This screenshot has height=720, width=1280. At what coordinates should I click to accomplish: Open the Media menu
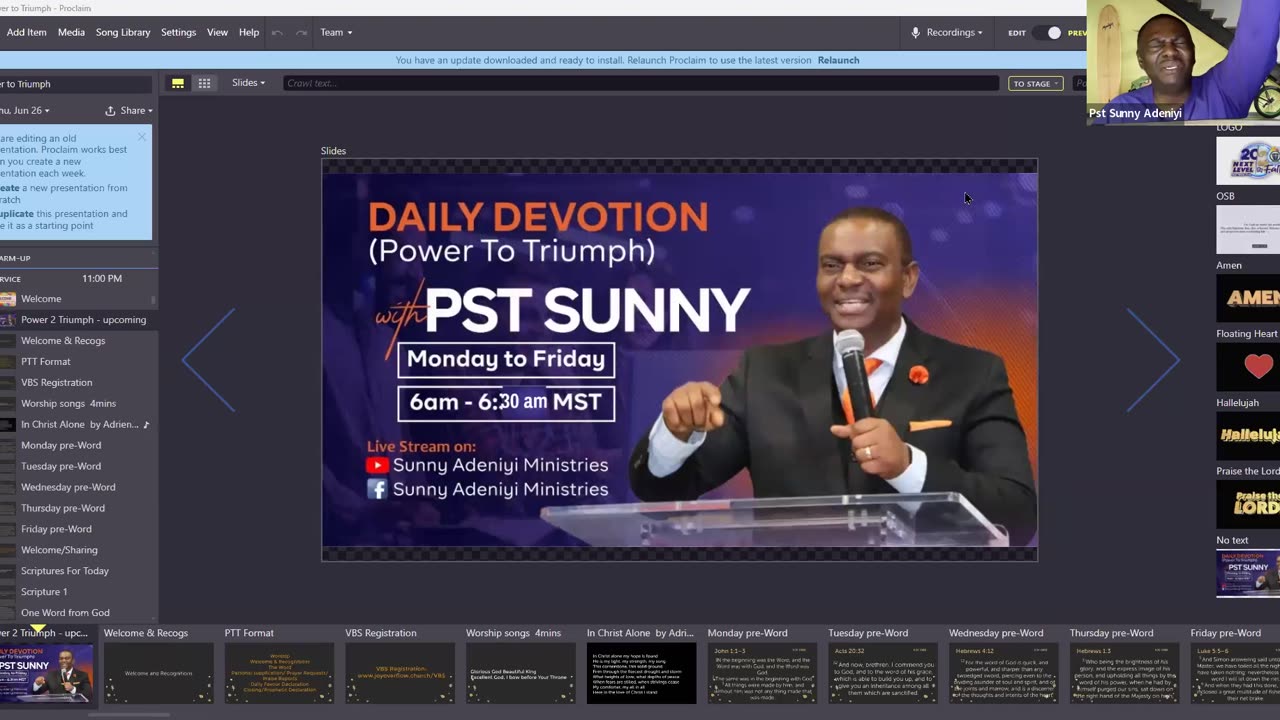71,32
